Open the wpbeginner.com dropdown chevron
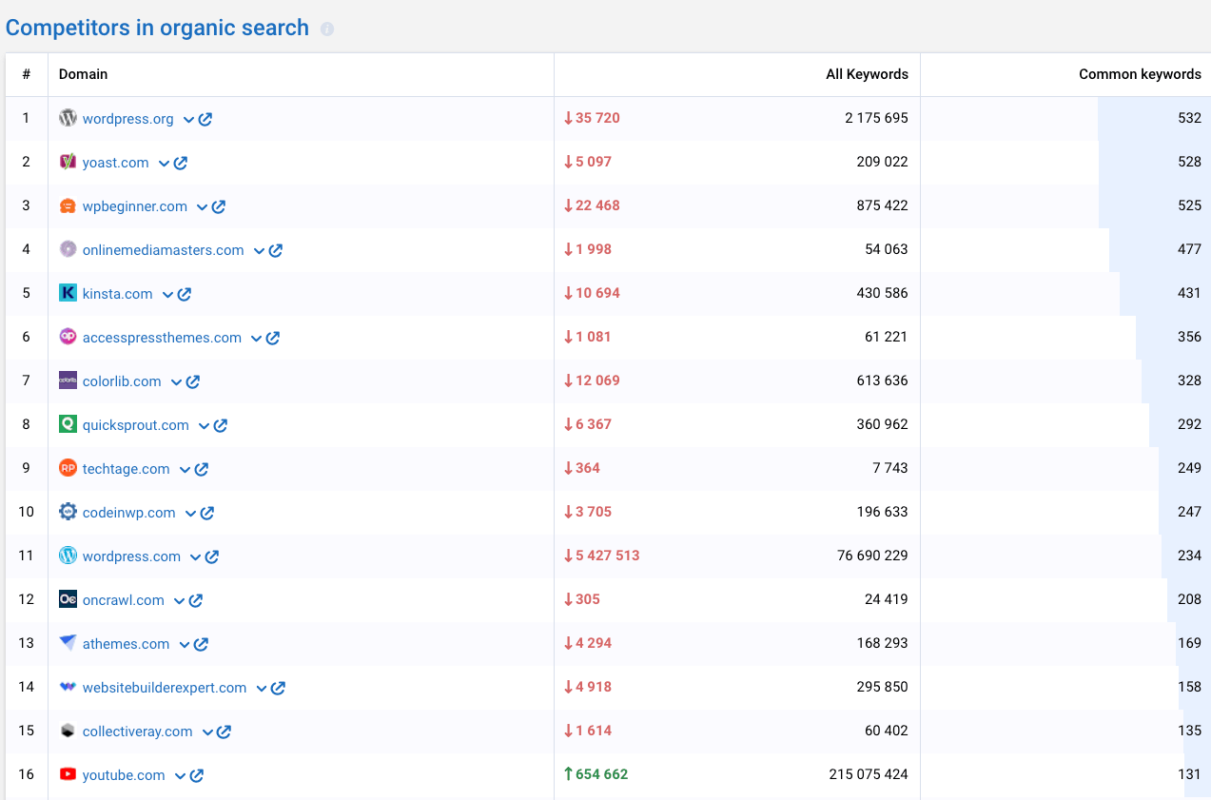 tap(202, 208)
